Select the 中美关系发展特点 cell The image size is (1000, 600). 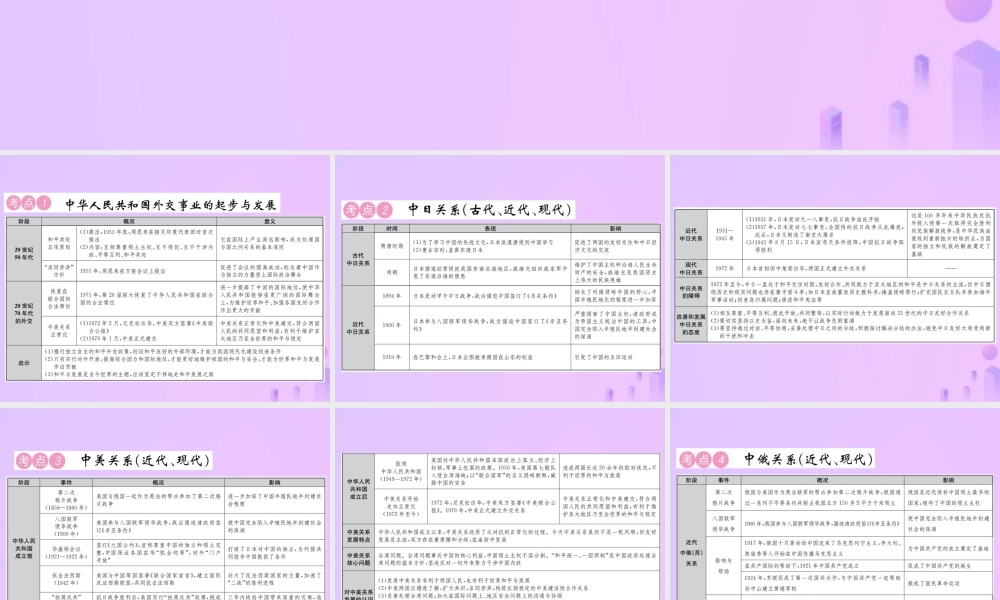pos(358,536)
